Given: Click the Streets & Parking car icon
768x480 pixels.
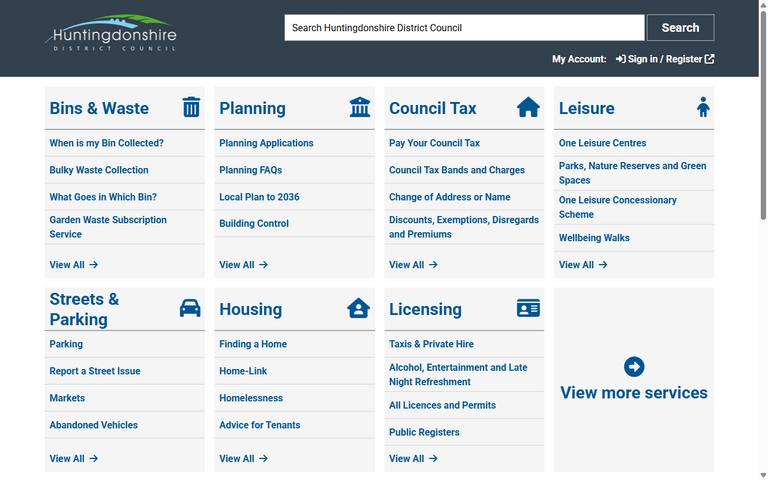Looking at the screenshot, I should click(x=190, y=308).
